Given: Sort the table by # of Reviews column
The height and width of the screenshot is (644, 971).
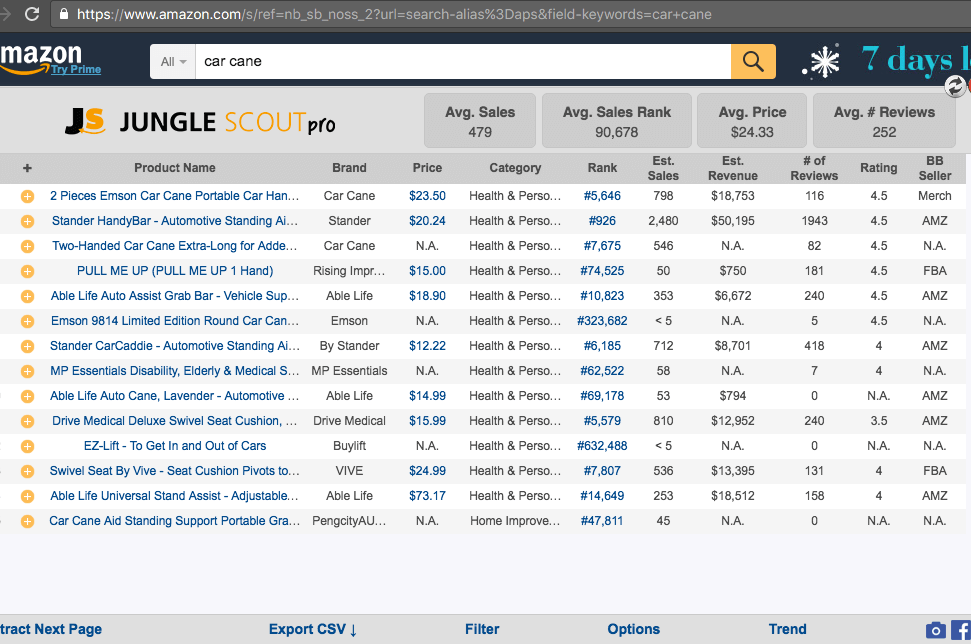Looking at the screenshot, I should click(814, 168).
